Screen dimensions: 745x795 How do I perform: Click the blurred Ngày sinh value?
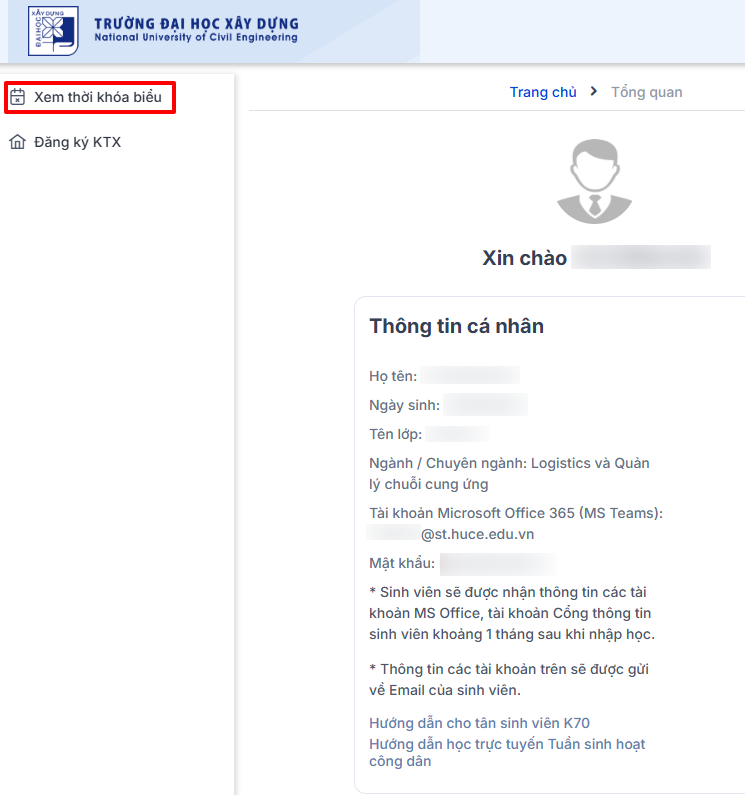coord(485,405)
